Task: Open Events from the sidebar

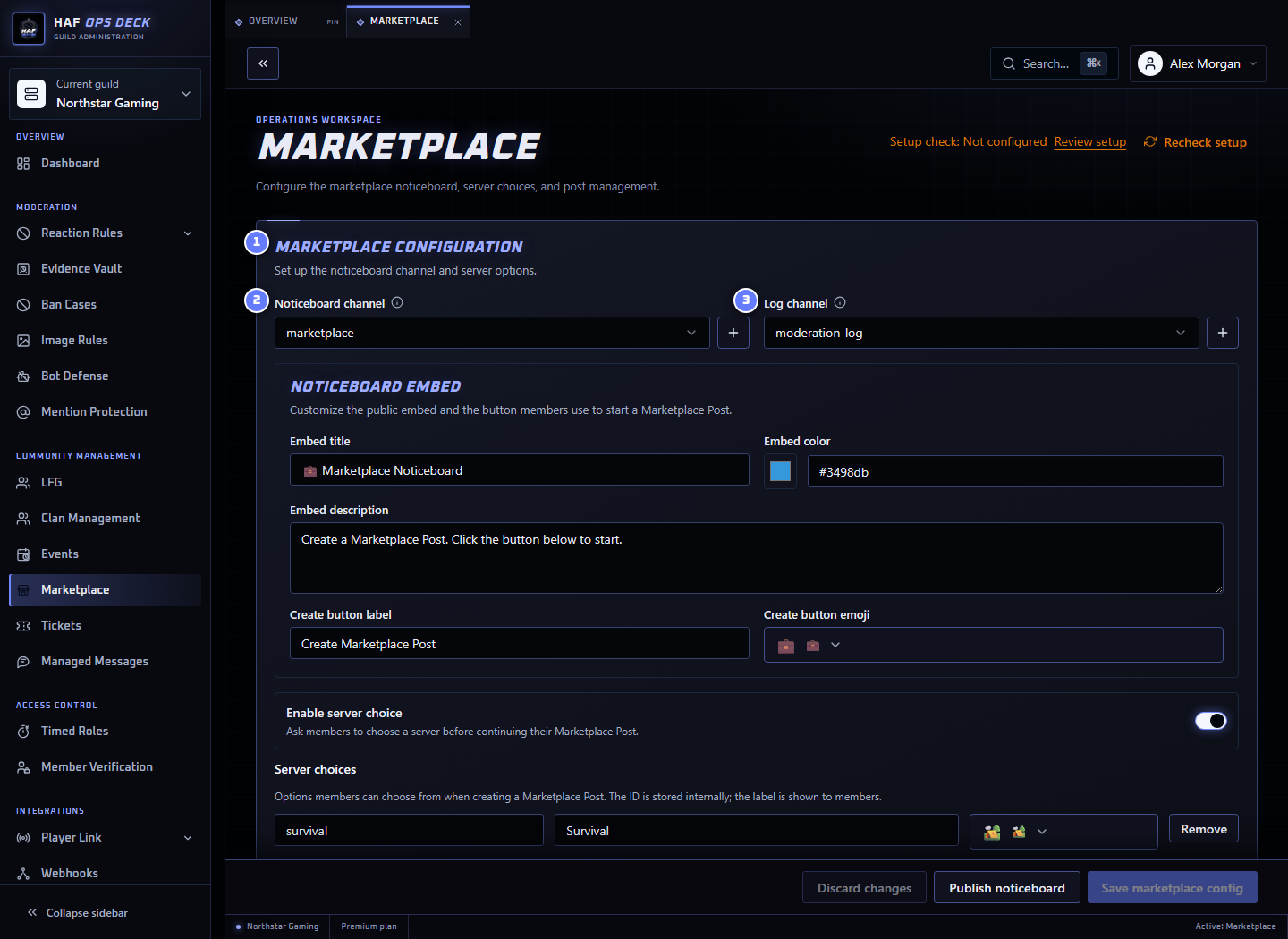Action: pyautogui.click(x=105, y=554)
